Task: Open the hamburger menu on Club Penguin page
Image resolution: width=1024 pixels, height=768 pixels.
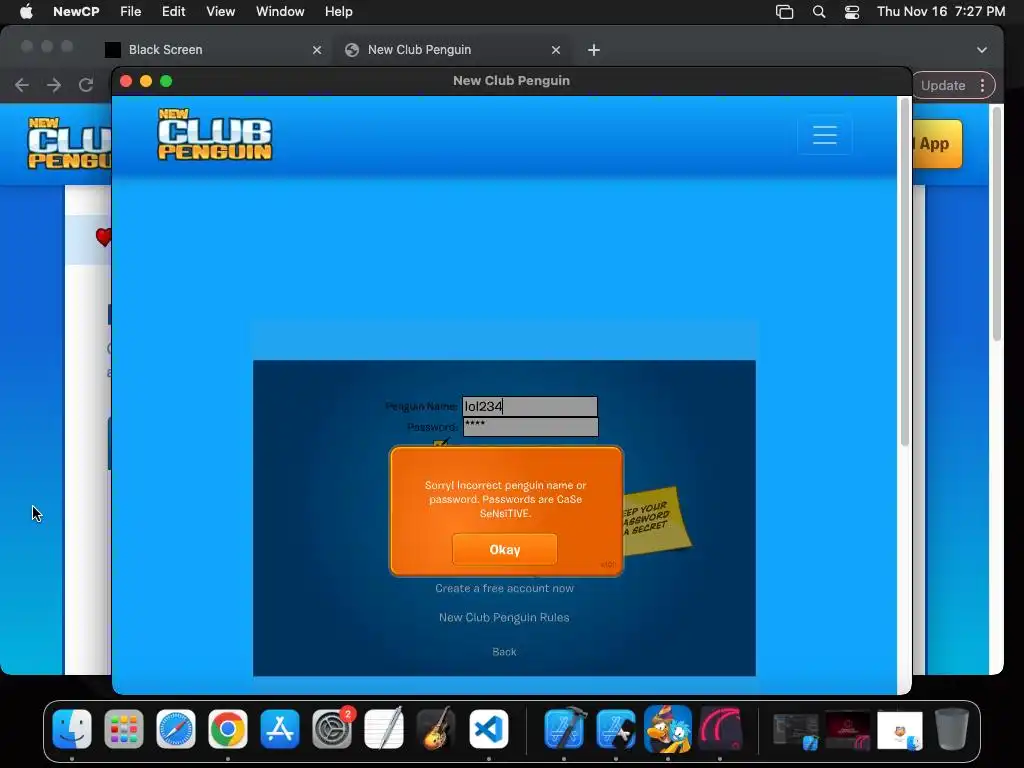Action: point(825,135)
